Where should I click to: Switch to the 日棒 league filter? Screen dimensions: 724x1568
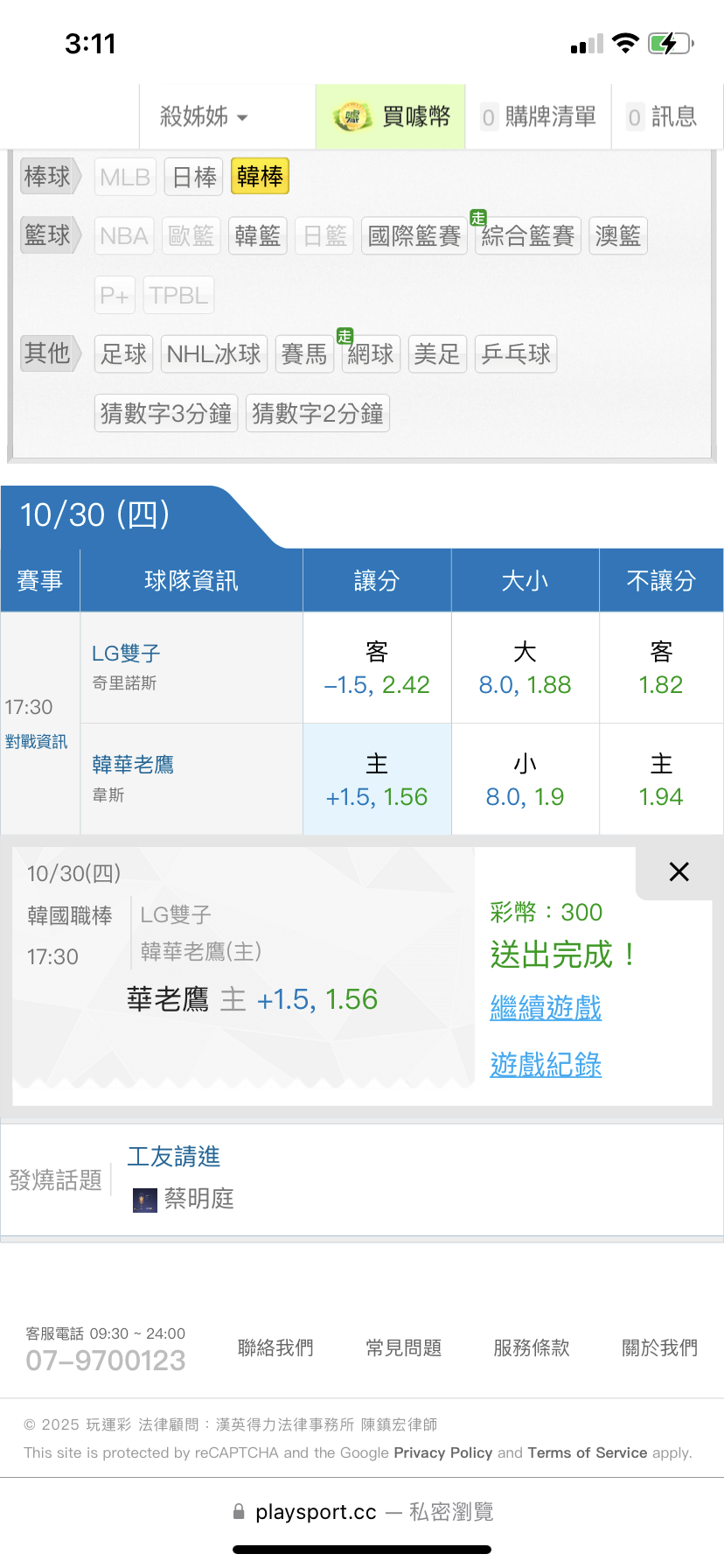tap(194, 177)
